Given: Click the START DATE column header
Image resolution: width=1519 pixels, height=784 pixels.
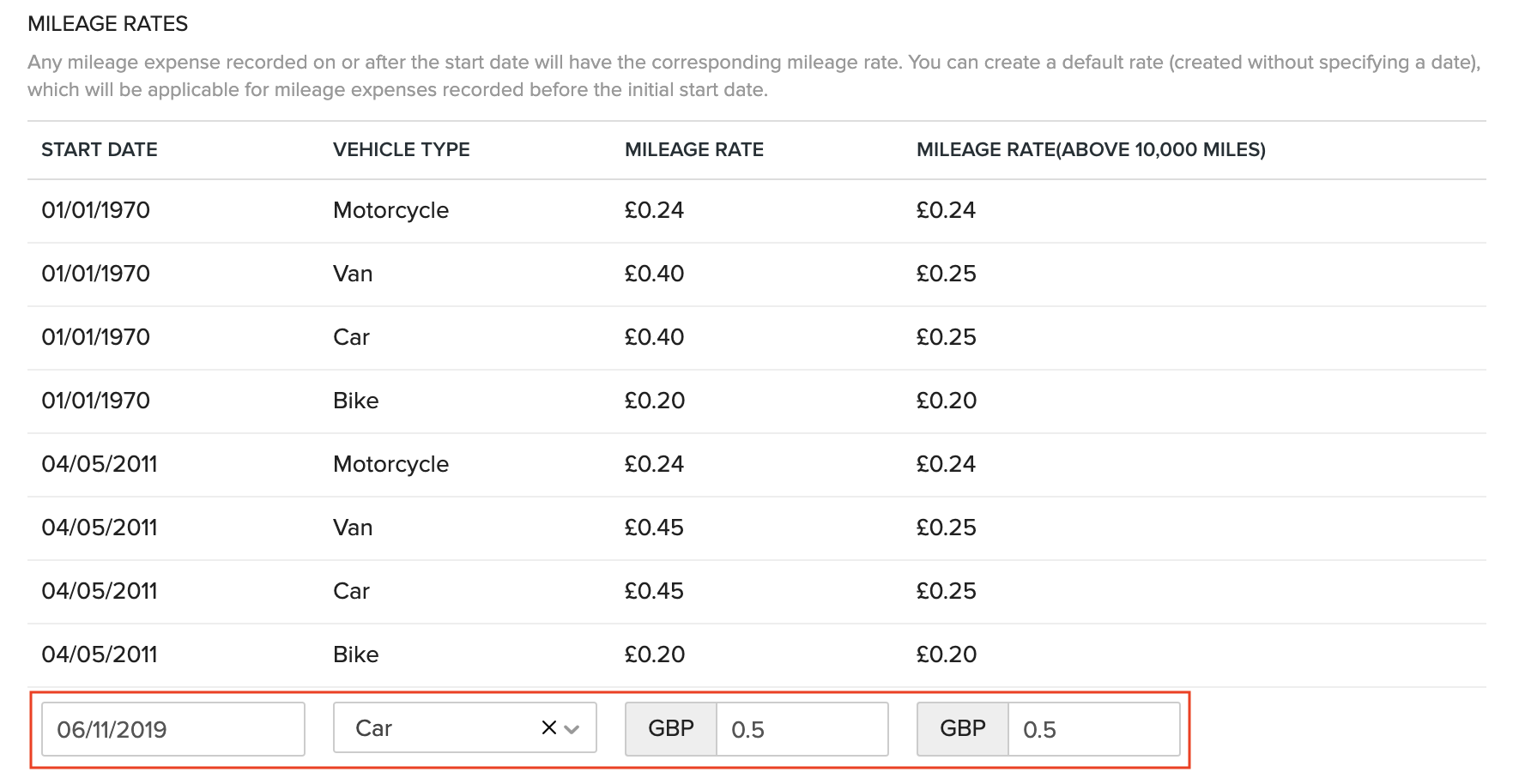Looking at the screenshot, I should 100,150.
